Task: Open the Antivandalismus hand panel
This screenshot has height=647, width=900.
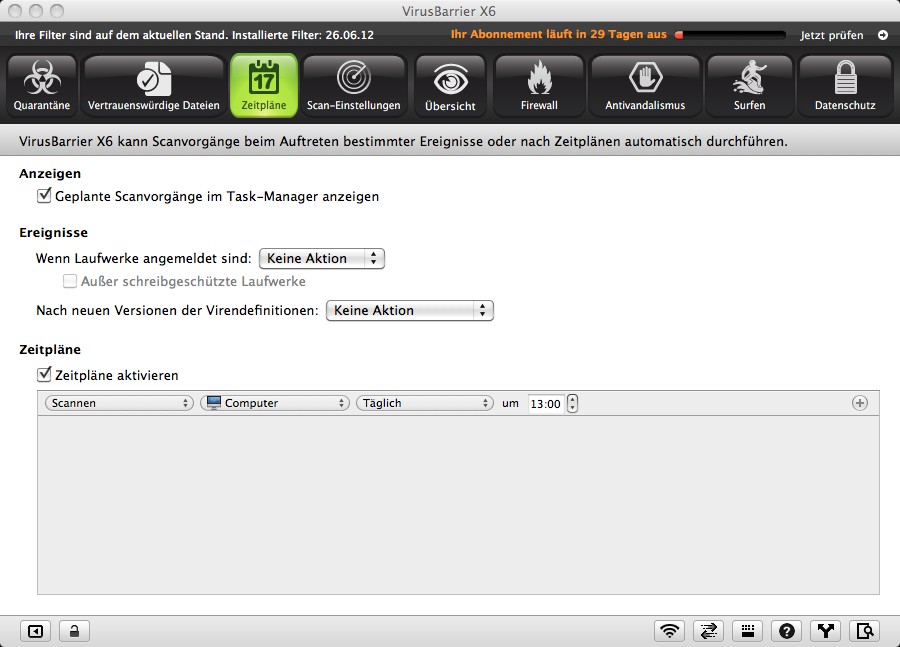Action: 645,86
